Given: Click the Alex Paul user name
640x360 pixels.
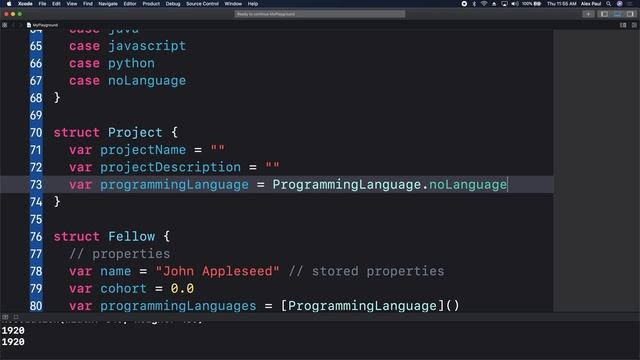Looking at the screenshot, I should (591, 4).
